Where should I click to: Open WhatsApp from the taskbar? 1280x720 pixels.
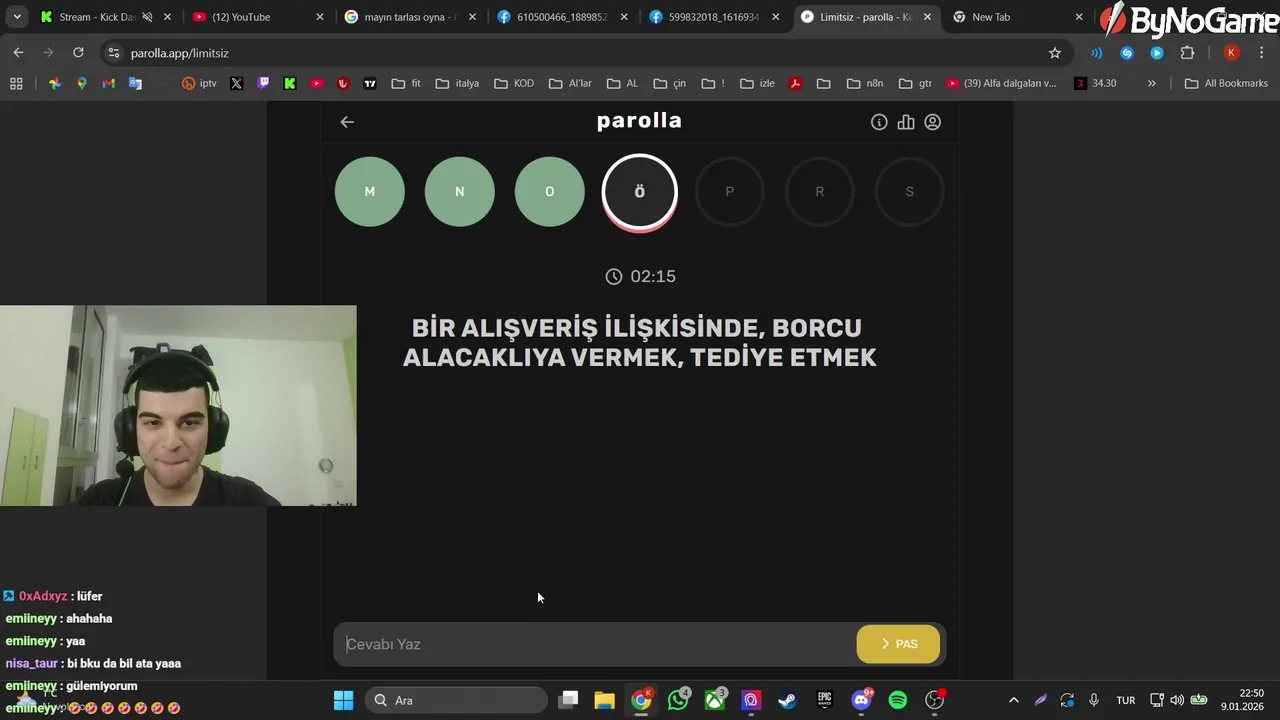click(x=679, y=700)
